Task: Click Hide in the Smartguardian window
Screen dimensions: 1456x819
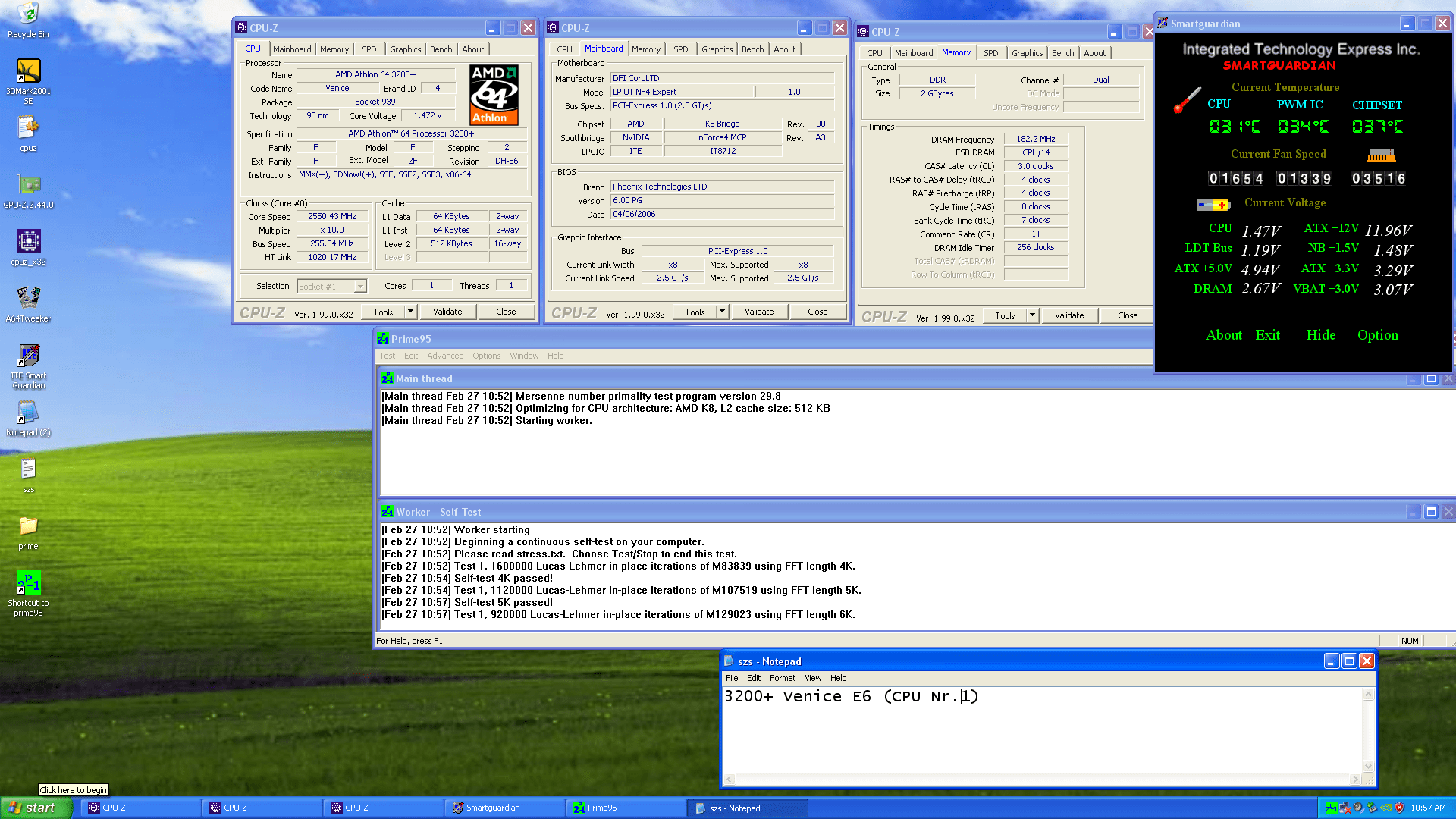Action: [1320, 335]
